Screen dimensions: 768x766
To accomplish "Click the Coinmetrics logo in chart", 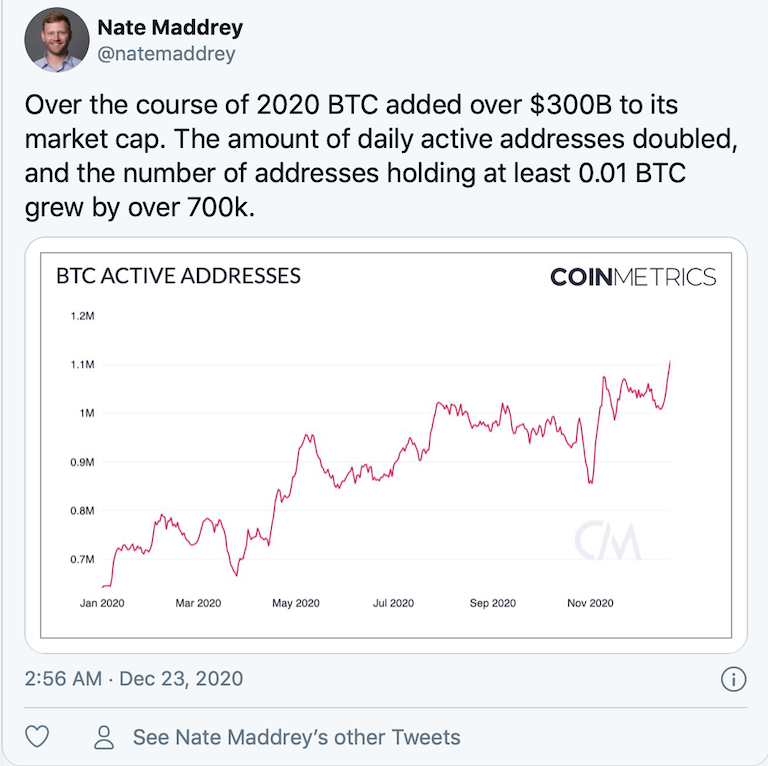I will tap(633, 277).
